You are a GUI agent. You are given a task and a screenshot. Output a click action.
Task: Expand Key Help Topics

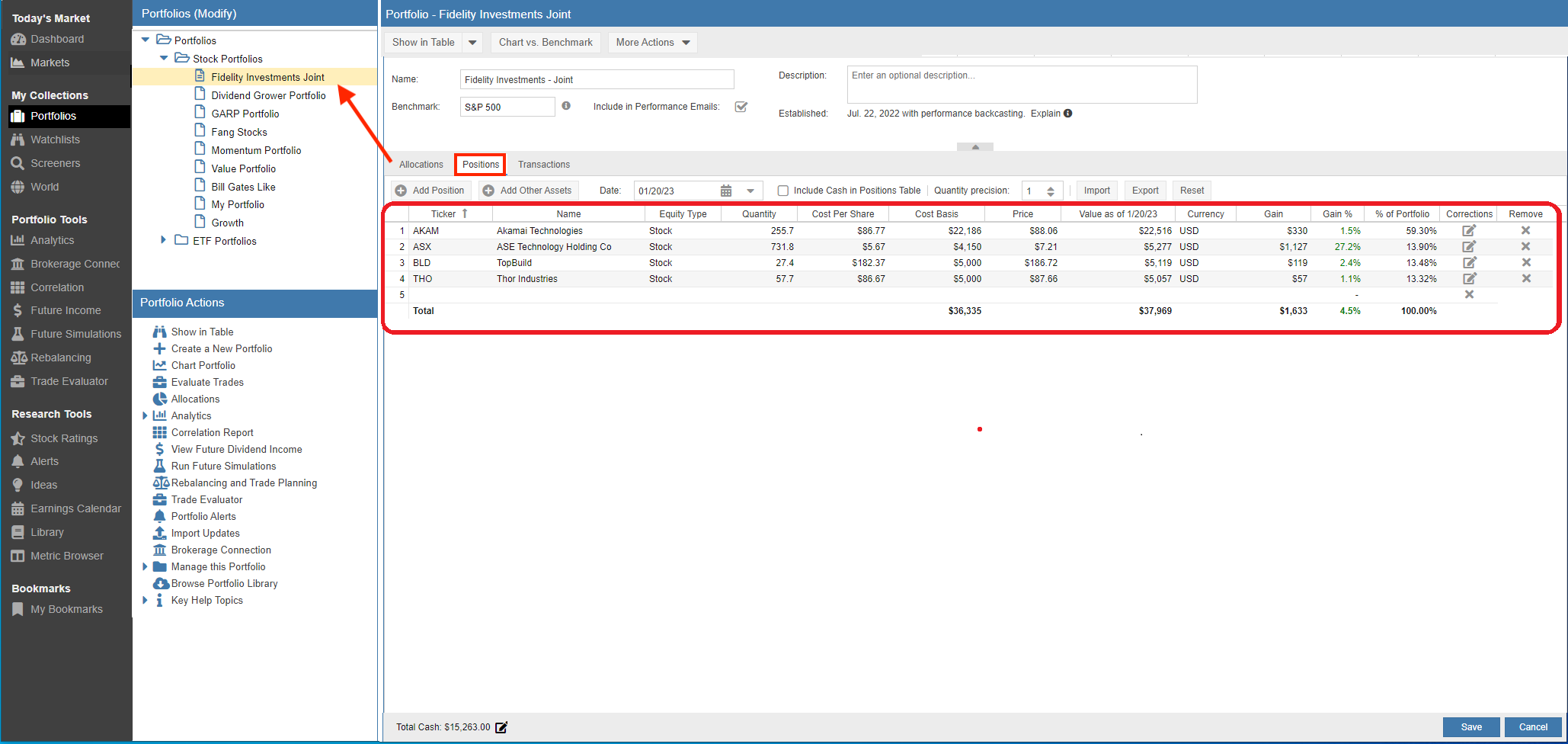pyautogui.click(x=145, y=600)
